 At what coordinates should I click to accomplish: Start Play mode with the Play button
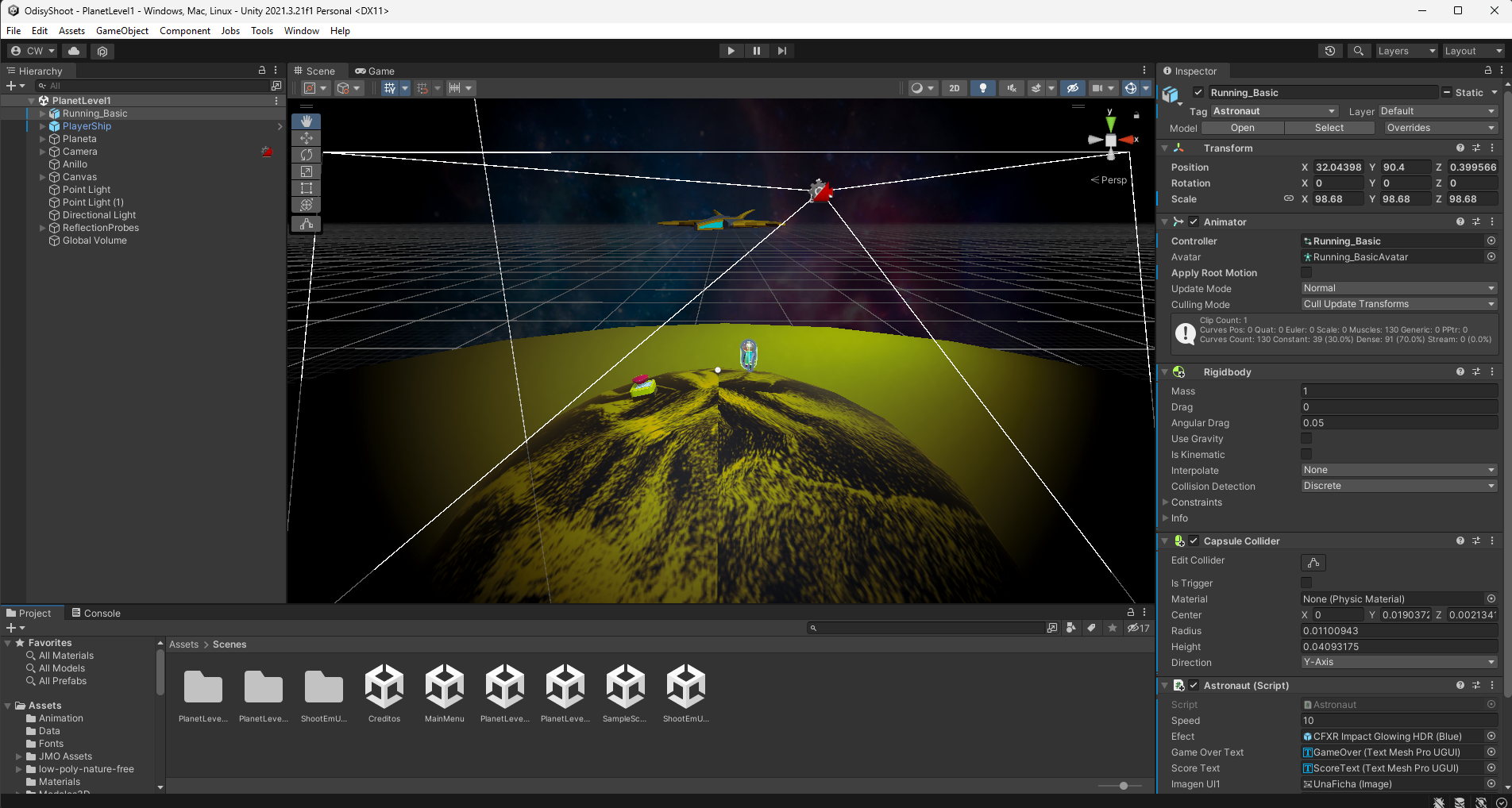point(731,51)
